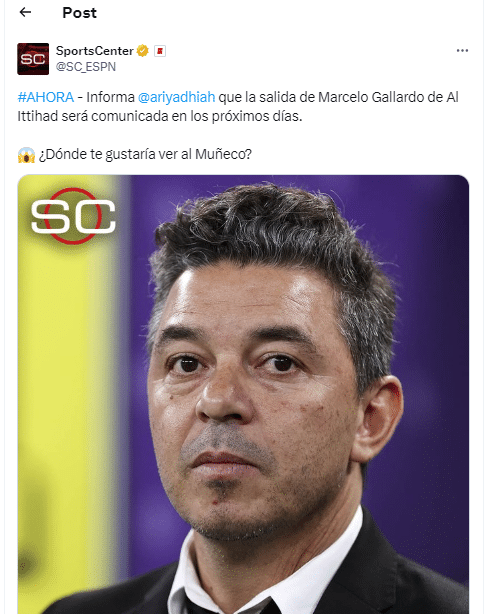Click the text 'Ittihad será comunicada en los próximos días'
Screen dimensions: 492x614
[x=160, y=116]
